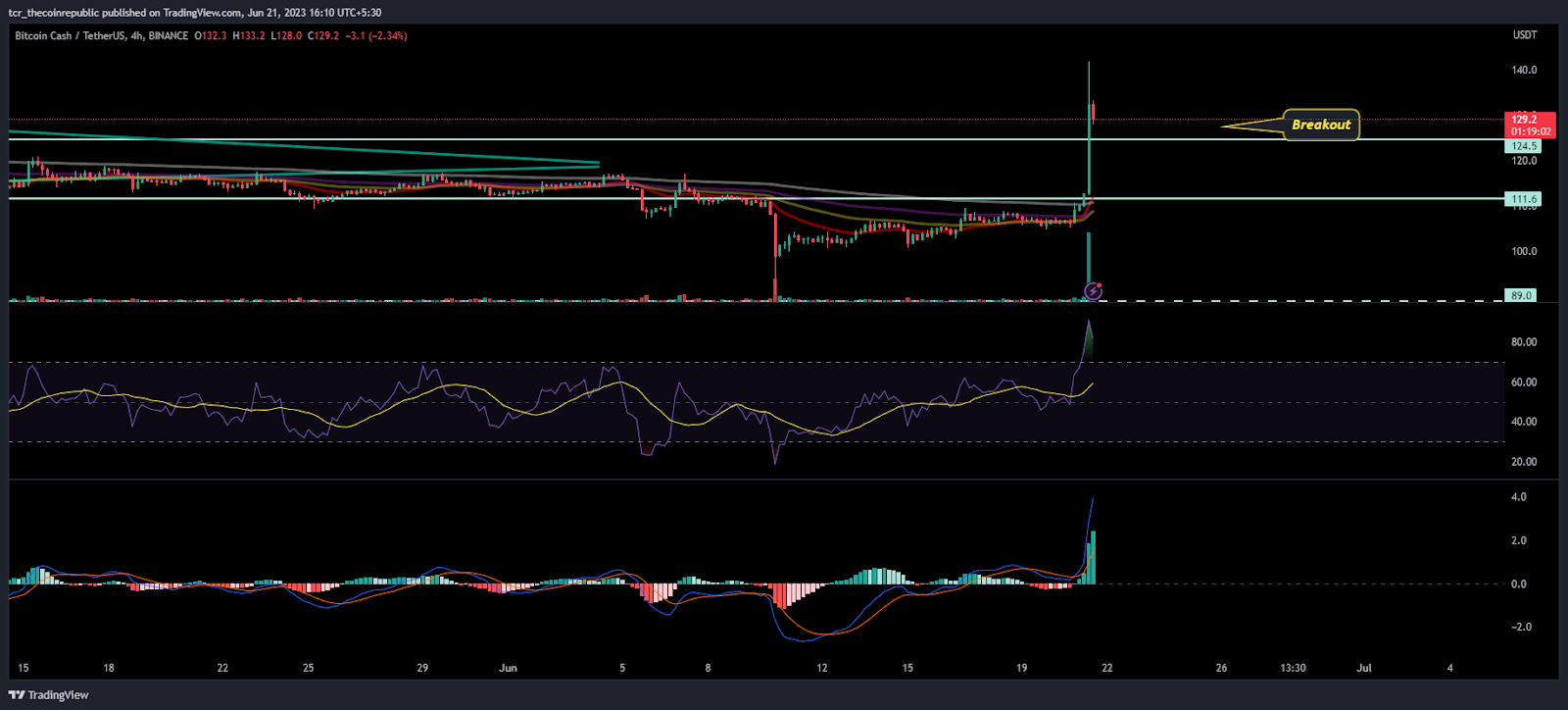This screenshot has height=710, width=1568.
Task: Click the 100.0 price axis label
Action: click(x=1524, y=252)
